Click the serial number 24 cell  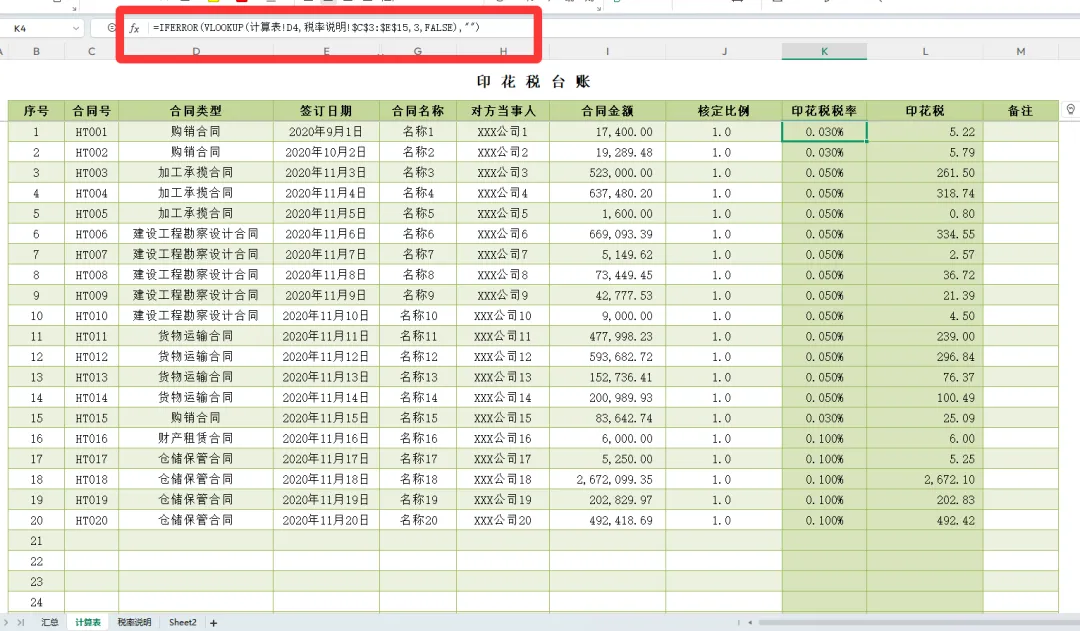click(x=36, y=602)
